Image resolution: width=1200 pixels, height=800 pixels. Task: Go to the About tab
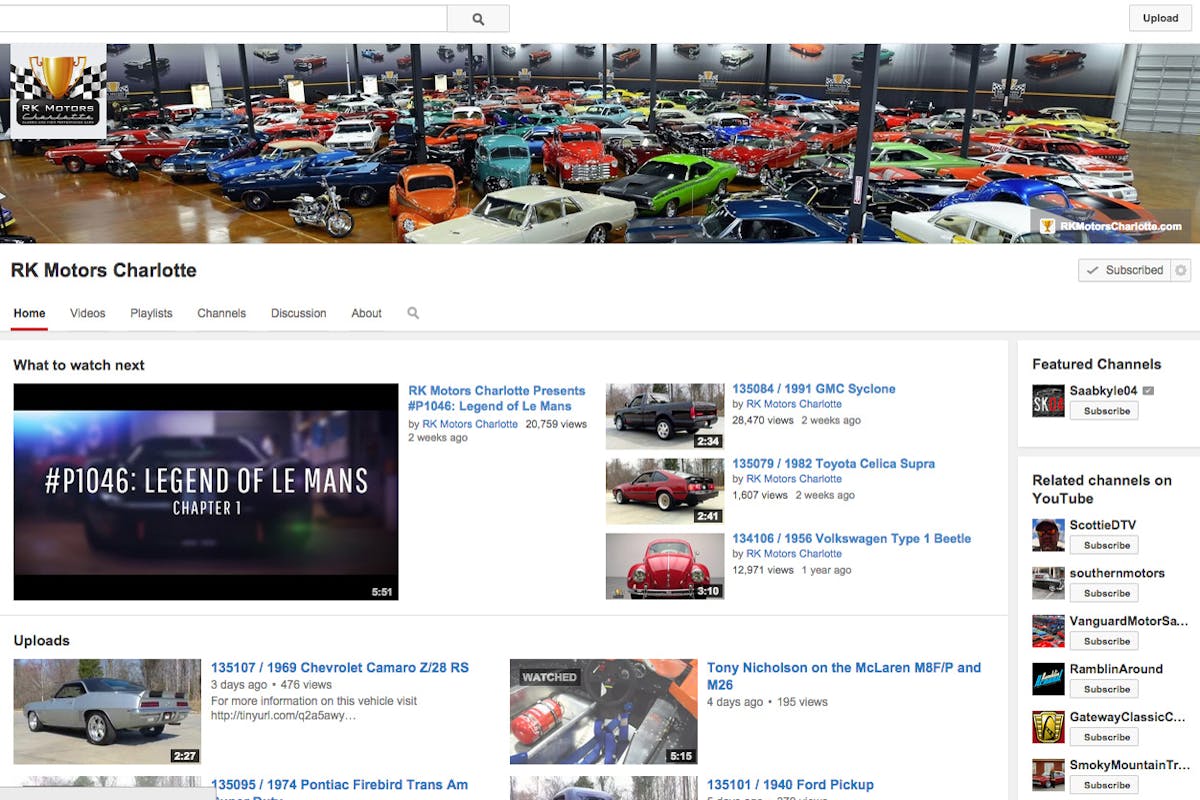366,313
